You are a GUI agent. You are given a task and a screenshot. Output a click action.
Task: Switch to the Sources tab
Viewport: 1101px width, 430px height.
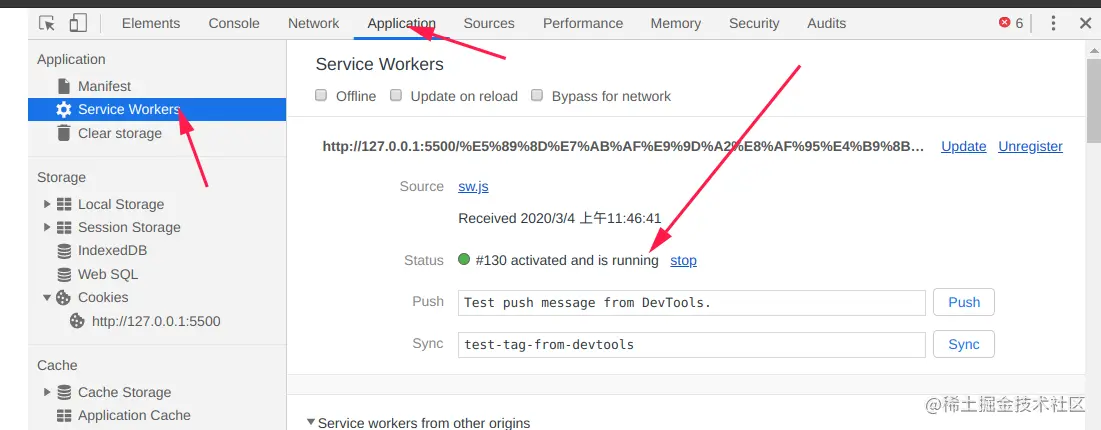tap(489, 23)
